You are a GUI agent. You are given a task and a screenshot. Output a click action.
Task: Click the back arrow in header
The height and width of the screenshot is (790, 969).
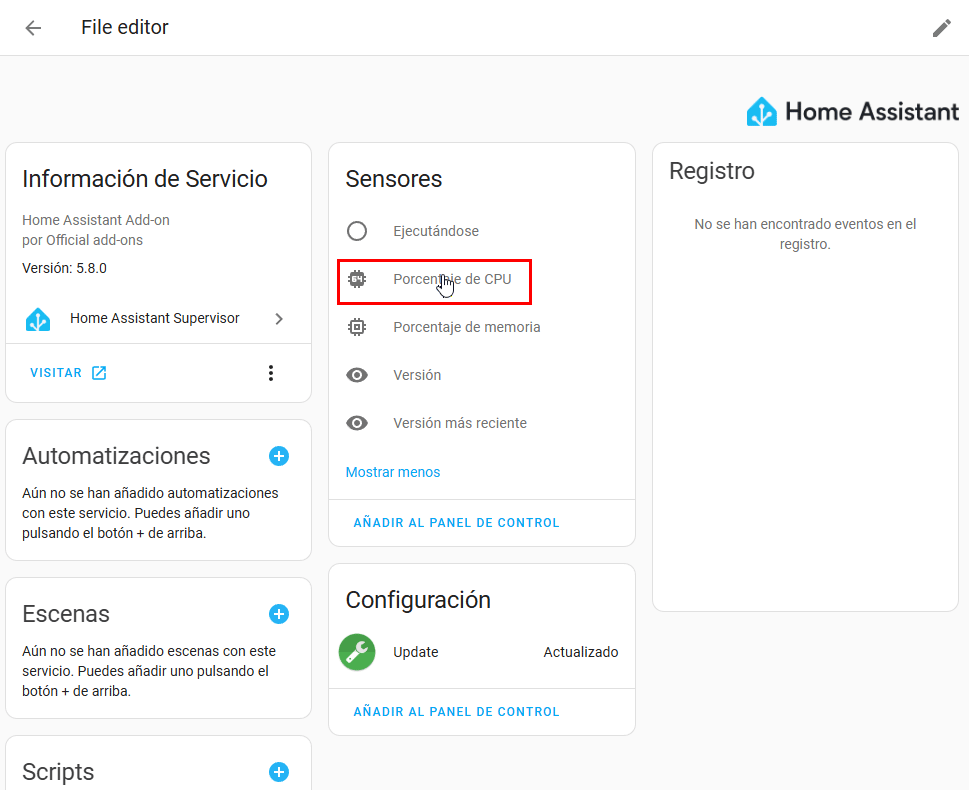coord(33,28)
